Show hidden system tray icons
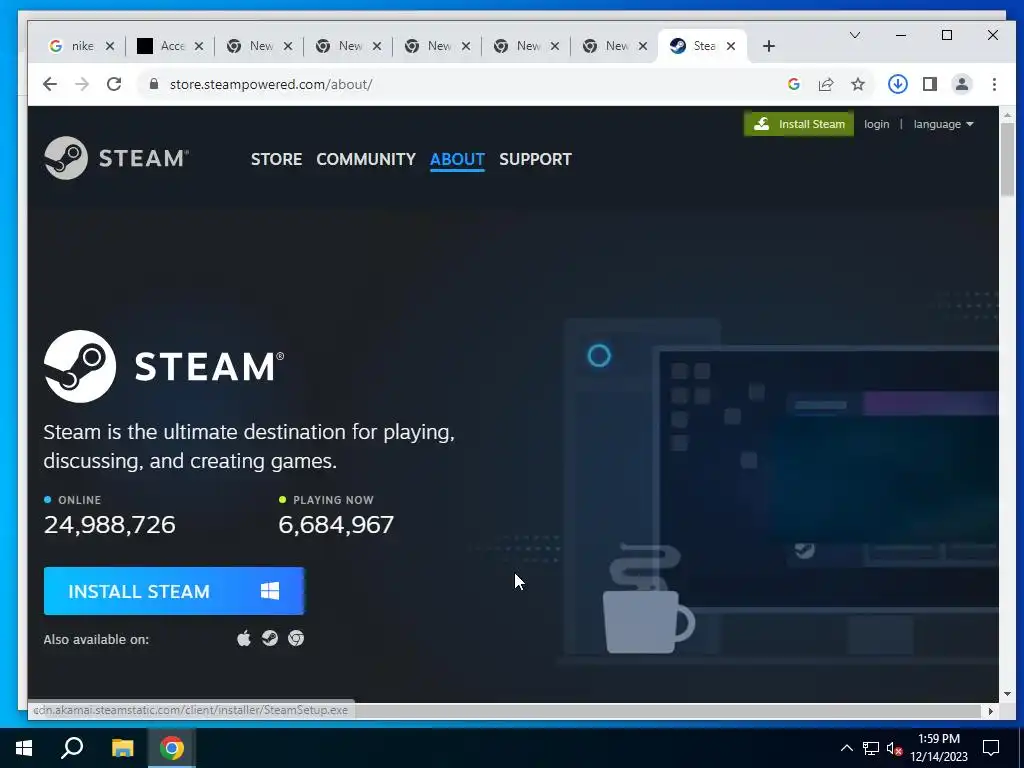This screenshot has width=1024, height=768. tap(846, 748)
